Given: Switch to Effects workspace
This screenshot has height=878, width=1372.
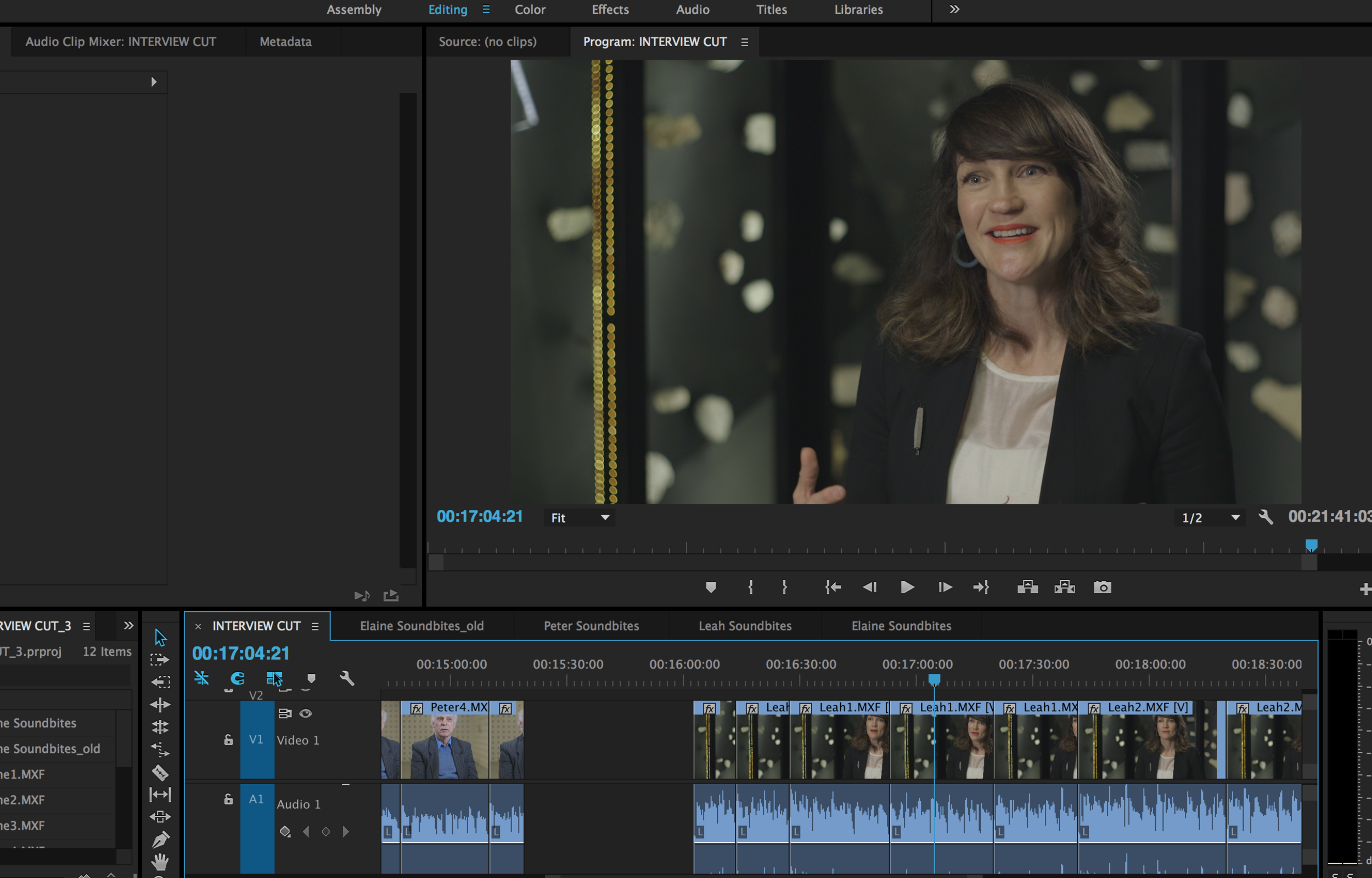Looking at the screenshot, I should coord(610,10).
